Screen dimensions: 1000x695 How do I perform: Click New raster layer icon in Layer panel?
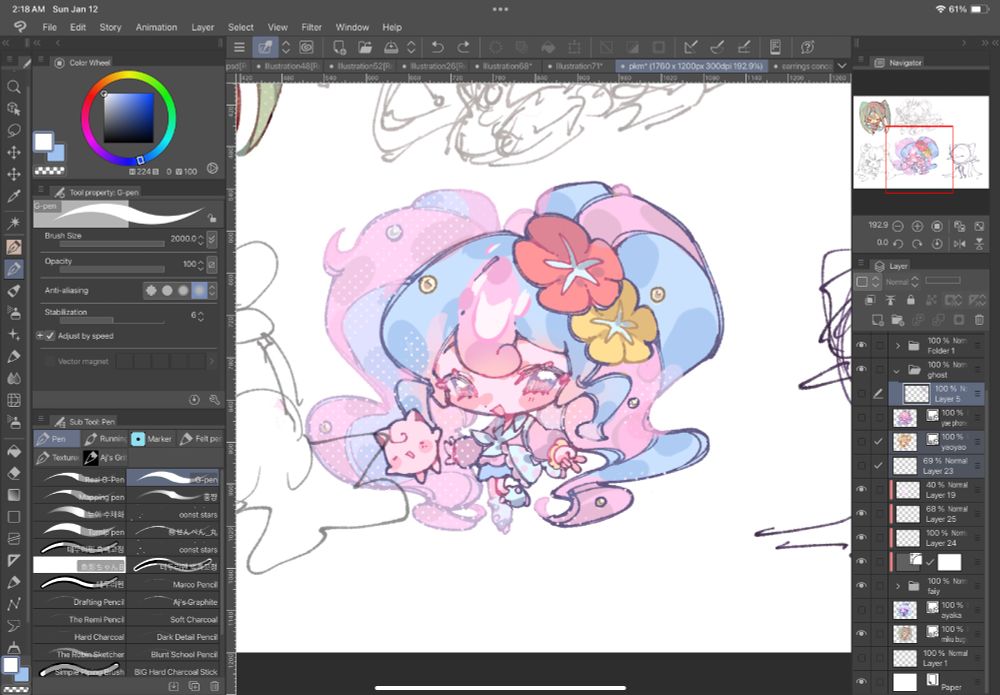(878, 319)
